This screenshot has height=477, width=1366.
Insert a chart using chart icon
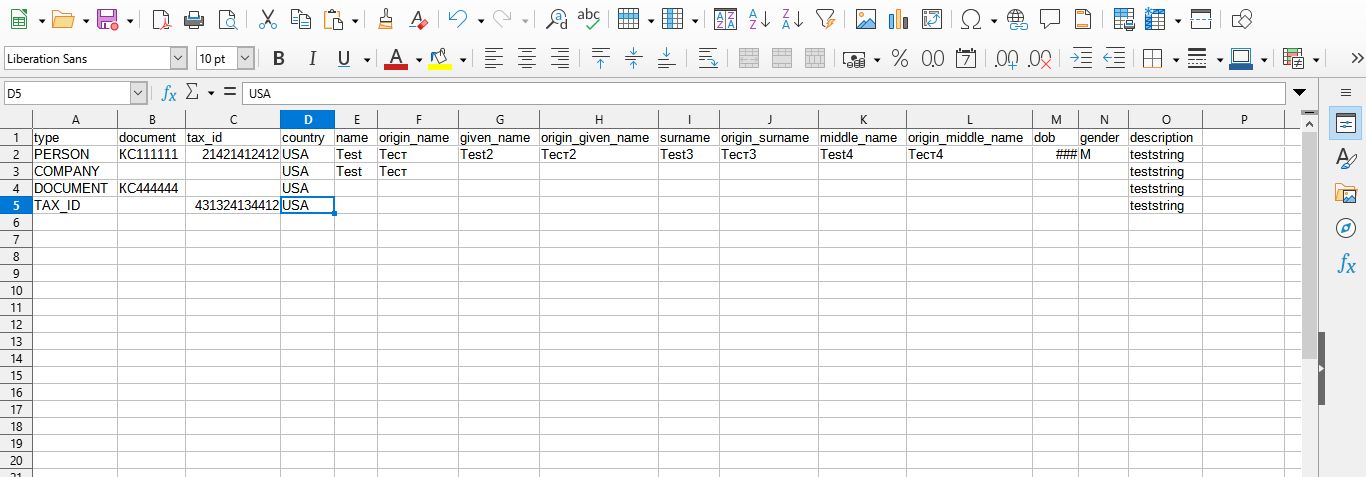898,19
